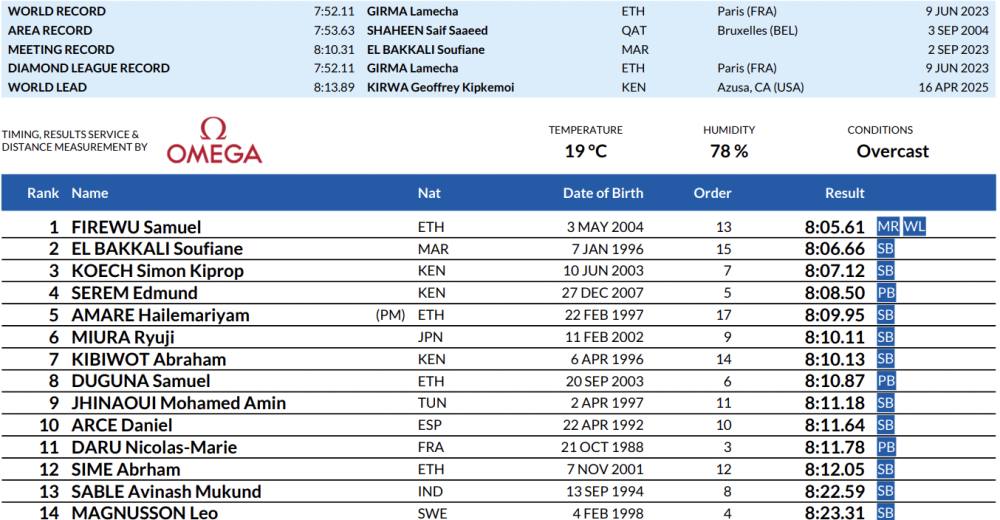Click the winning result 8:05.61

click(x=834, y=227)
